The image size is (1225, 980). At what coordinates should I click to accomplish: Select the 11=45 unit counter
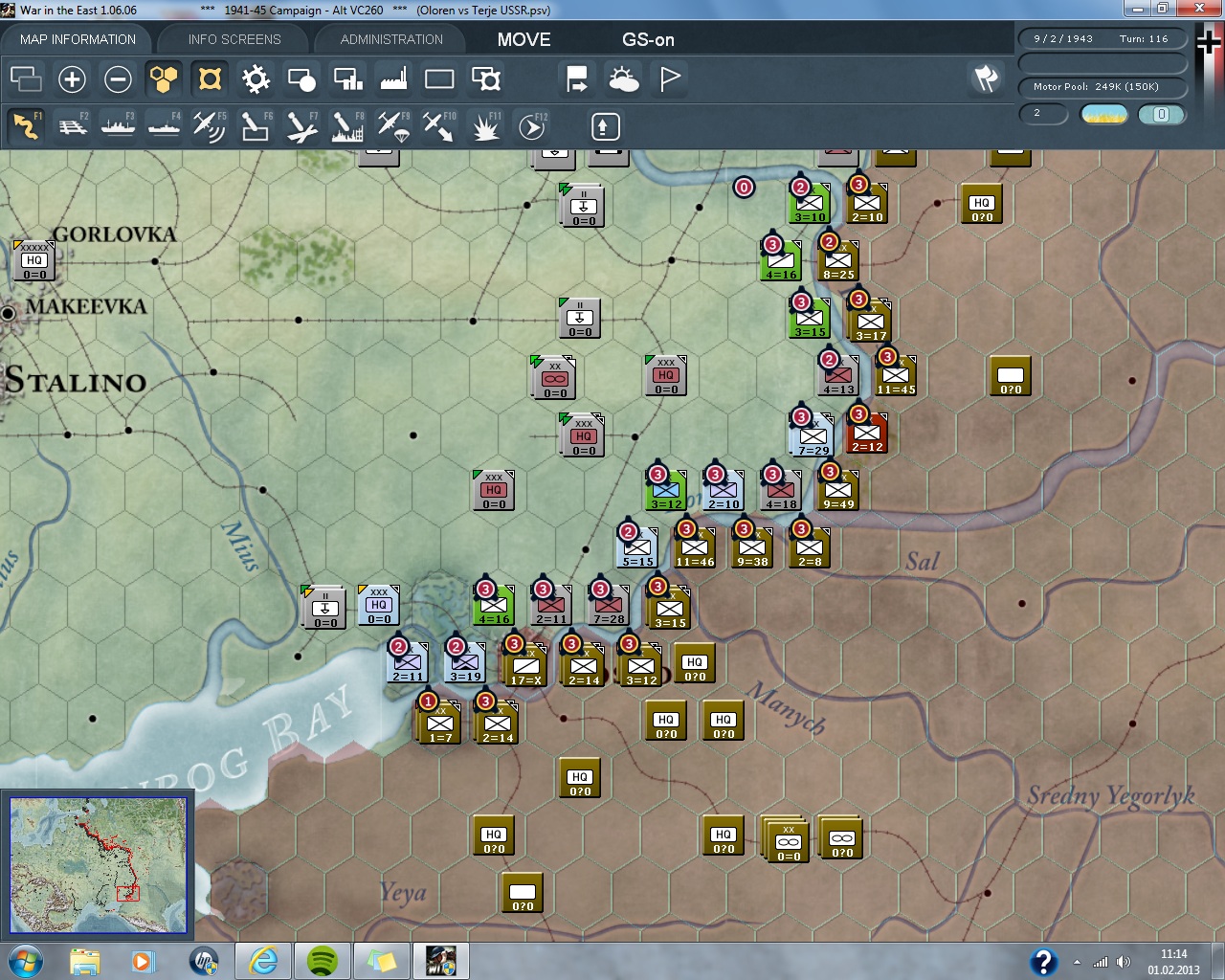[896, 374]
